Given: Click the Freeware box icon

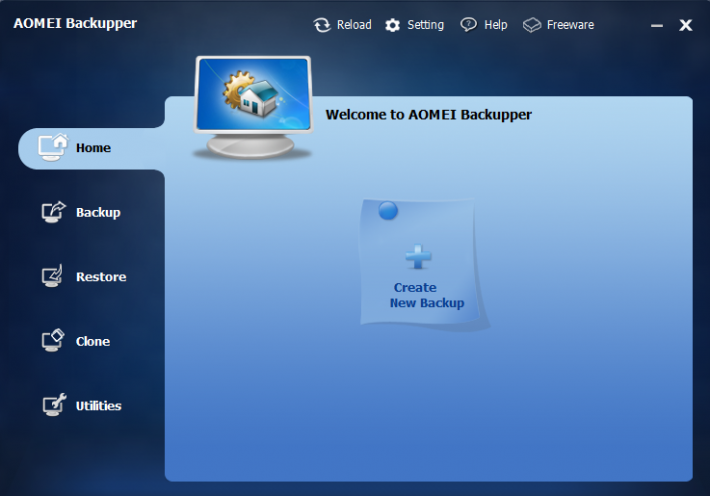Looking at the screenshot, I should coord(532,25).
